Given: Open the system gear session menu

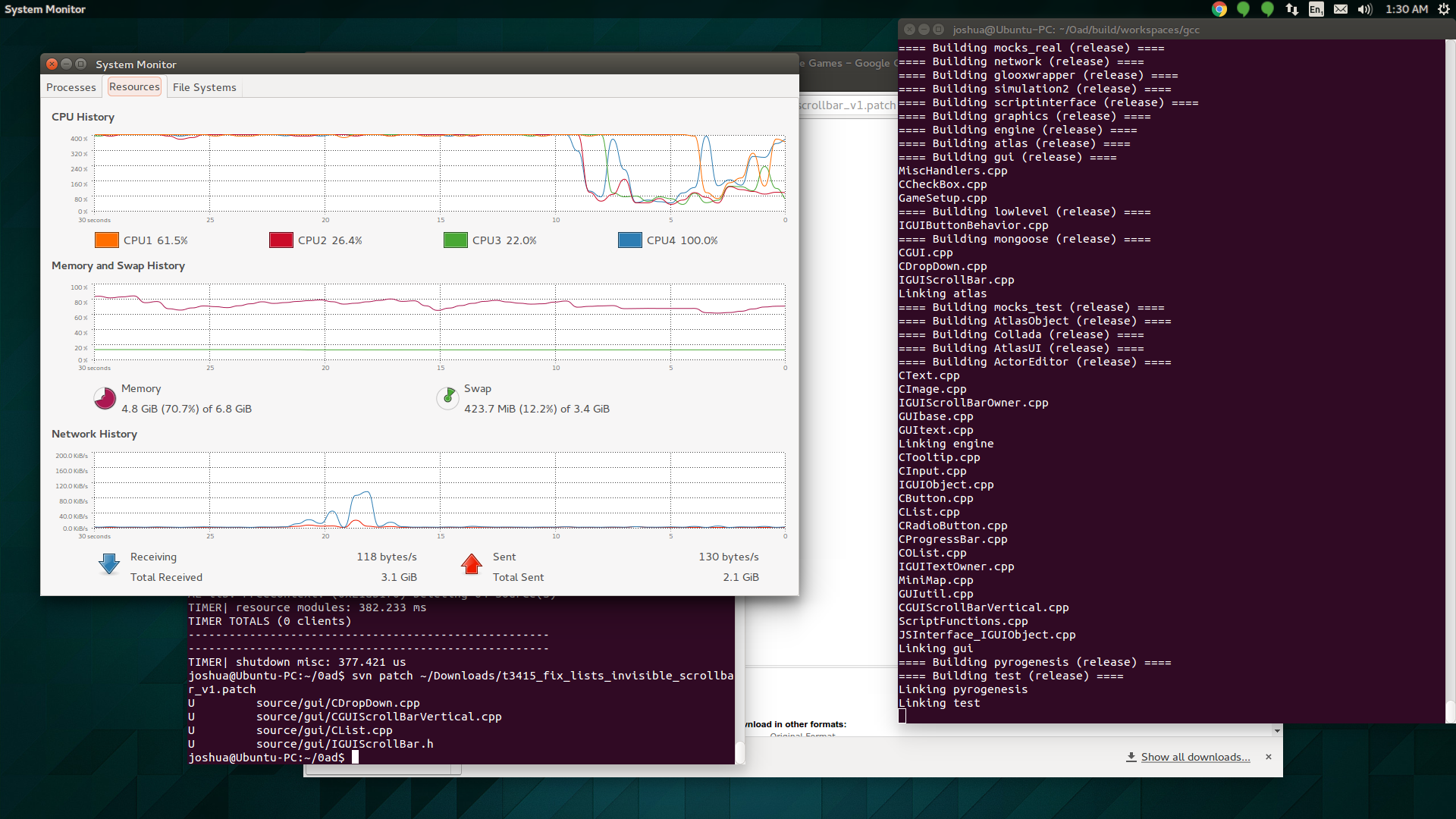Looking at the screenshot, I should (x=1444, y=9).
